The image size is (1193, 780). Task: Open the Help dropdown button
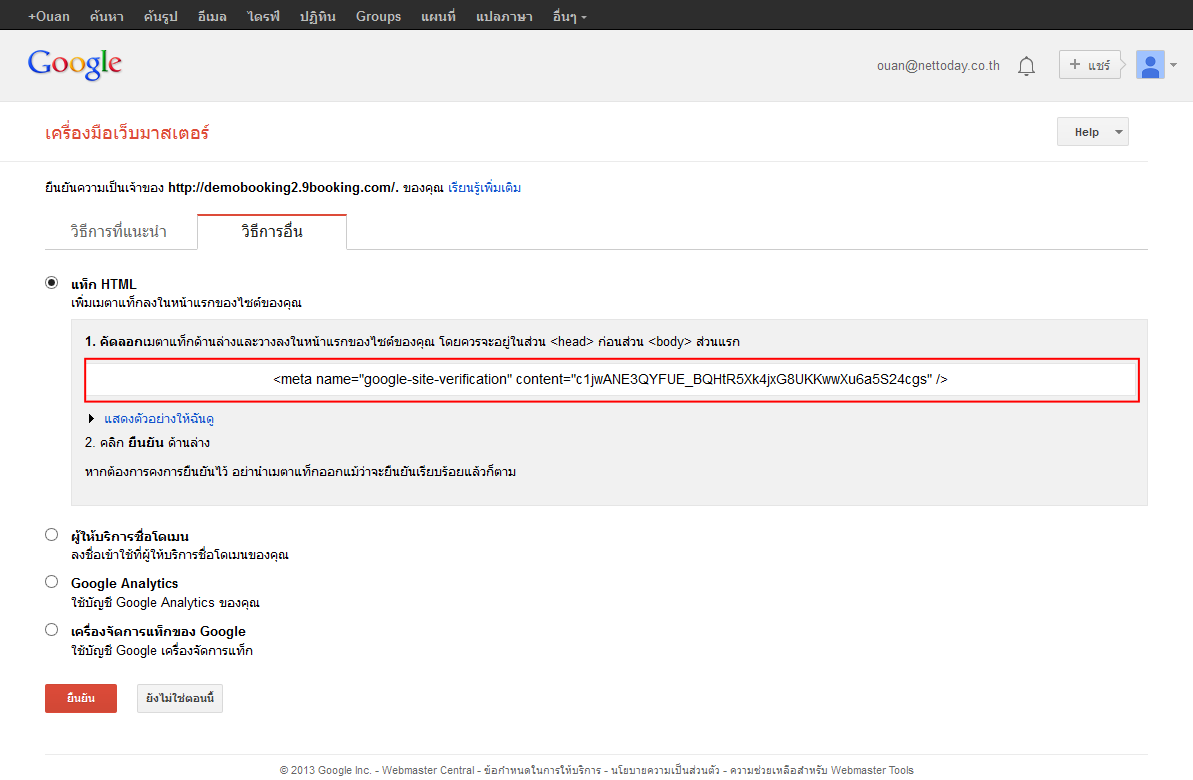coord(1093,132)
